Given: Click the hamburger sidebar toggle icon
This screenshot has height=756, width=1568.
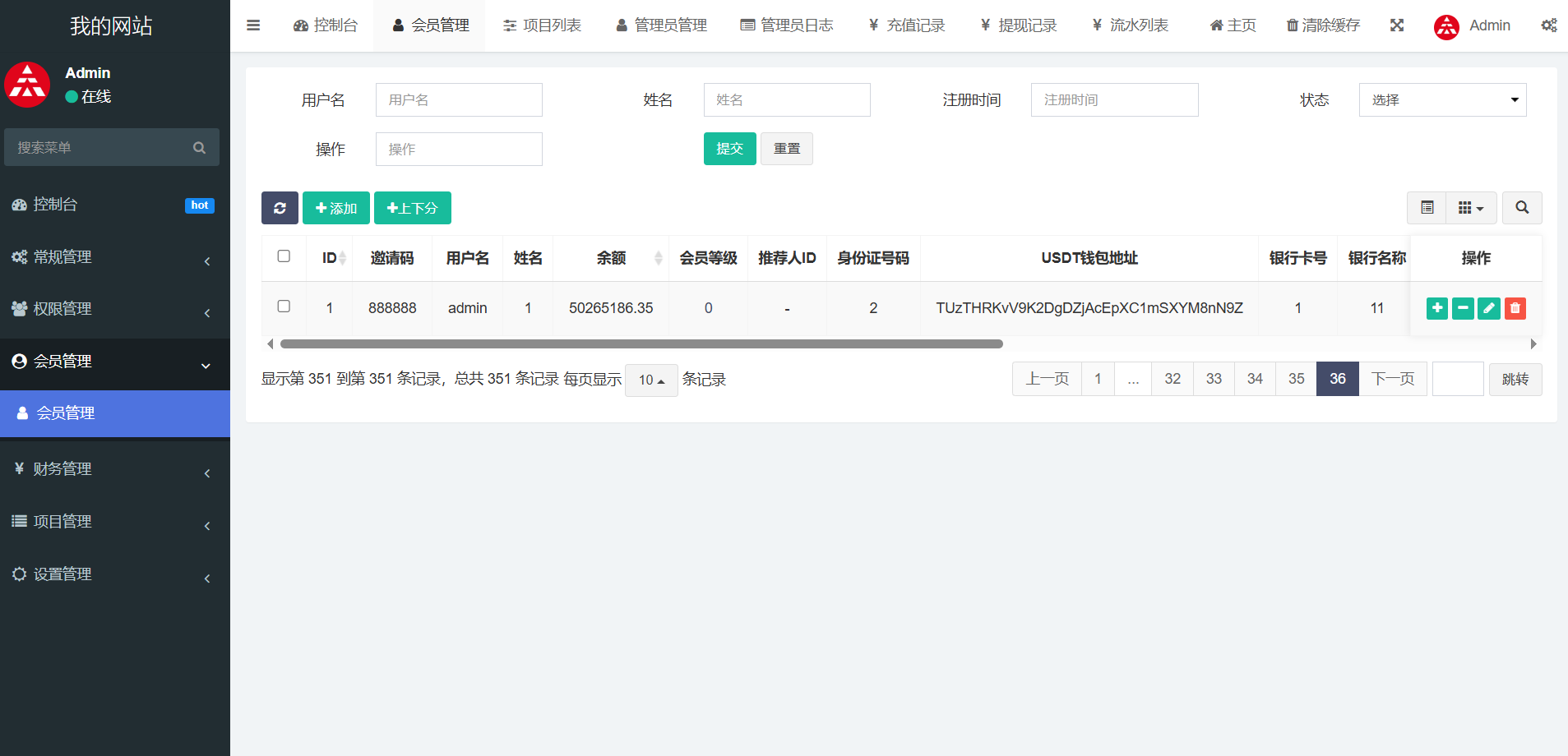Looking at the screenshot, I should [x=253, y=25].
